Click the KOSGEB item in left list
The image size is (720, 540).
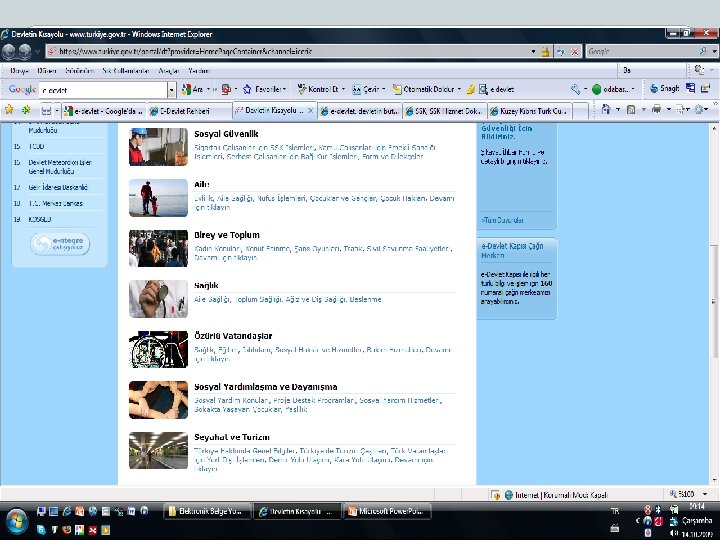pos(40,219)
